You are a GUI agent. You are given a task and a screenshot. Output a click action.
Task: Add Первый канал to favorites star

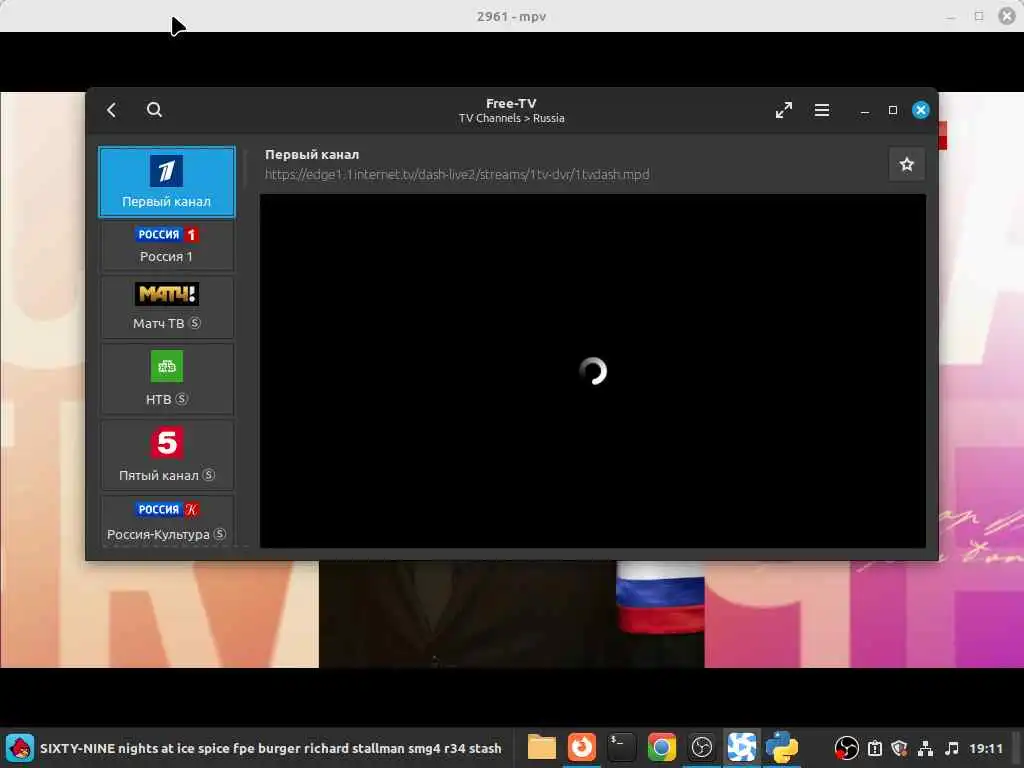[906, 165]
